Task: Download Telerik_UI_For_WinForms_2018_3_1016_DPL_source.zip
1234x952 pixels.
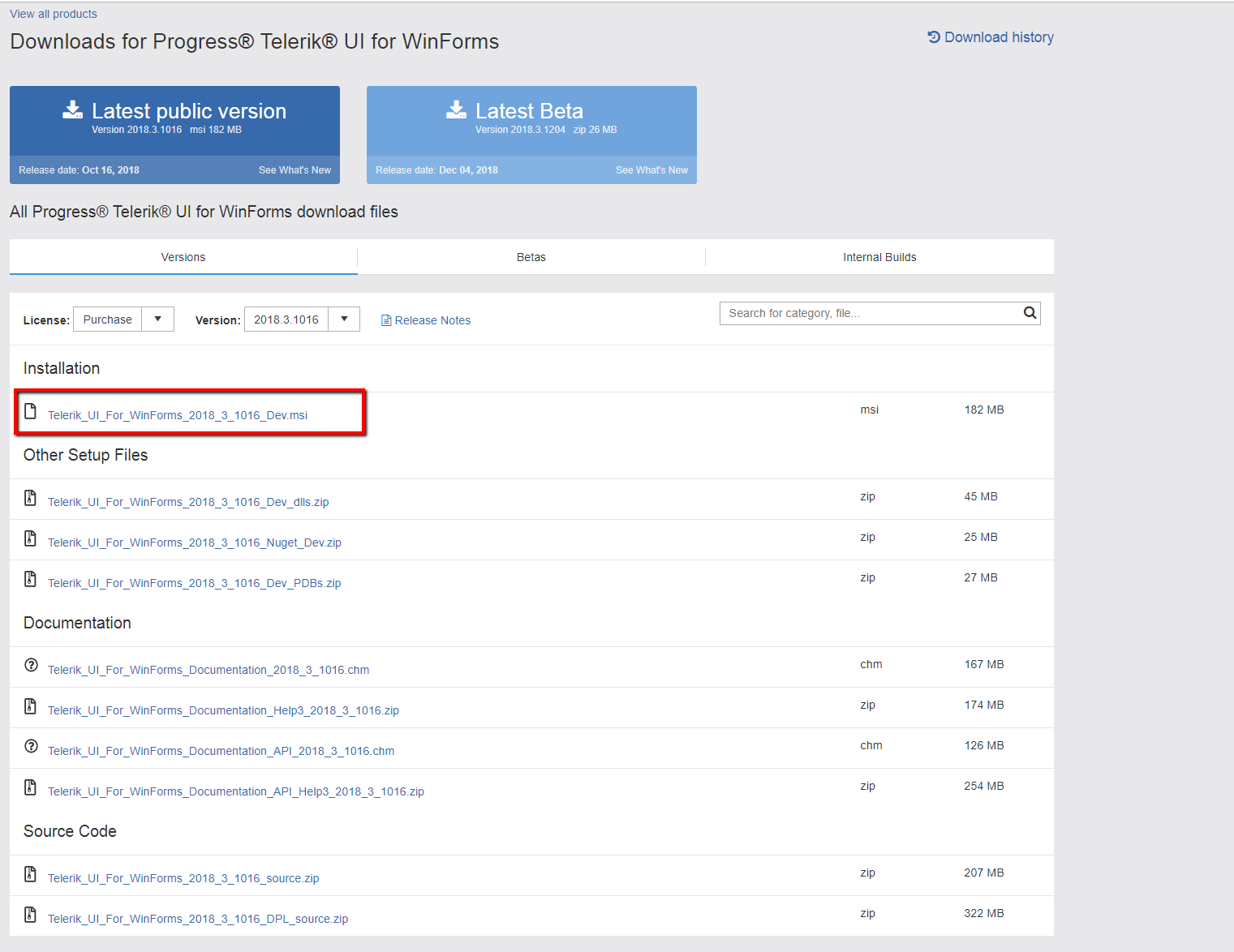Action: tap(198, 919)
